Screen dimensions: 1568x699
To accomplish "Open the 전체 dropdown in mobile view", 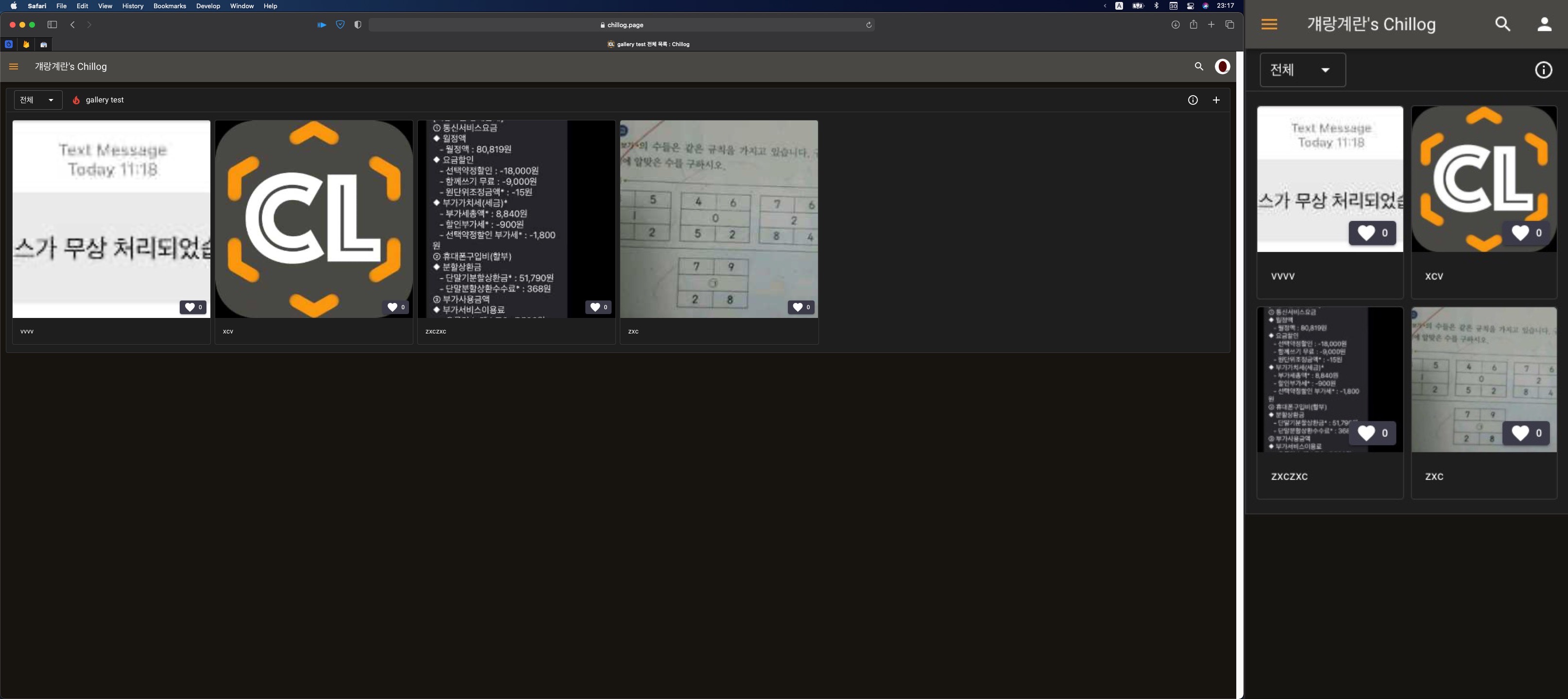I will [1301, 70].
